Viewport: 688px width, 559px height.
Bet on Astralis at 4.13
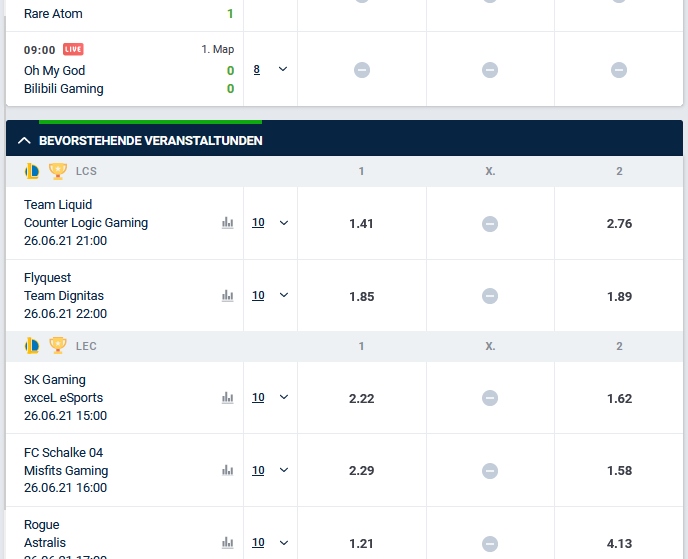(x=619, y=544)
